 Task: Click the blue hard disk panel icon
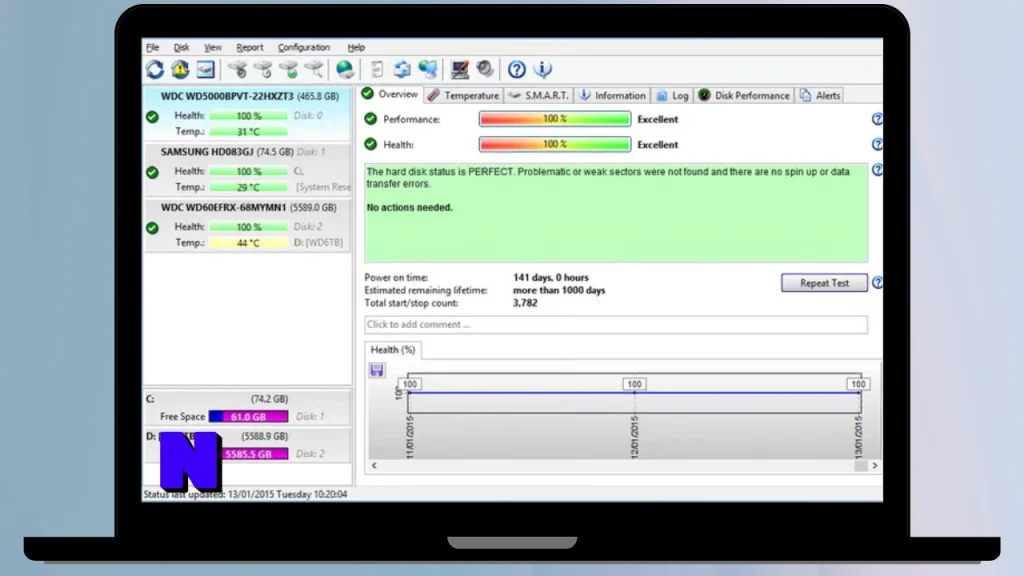pos(206,69)
